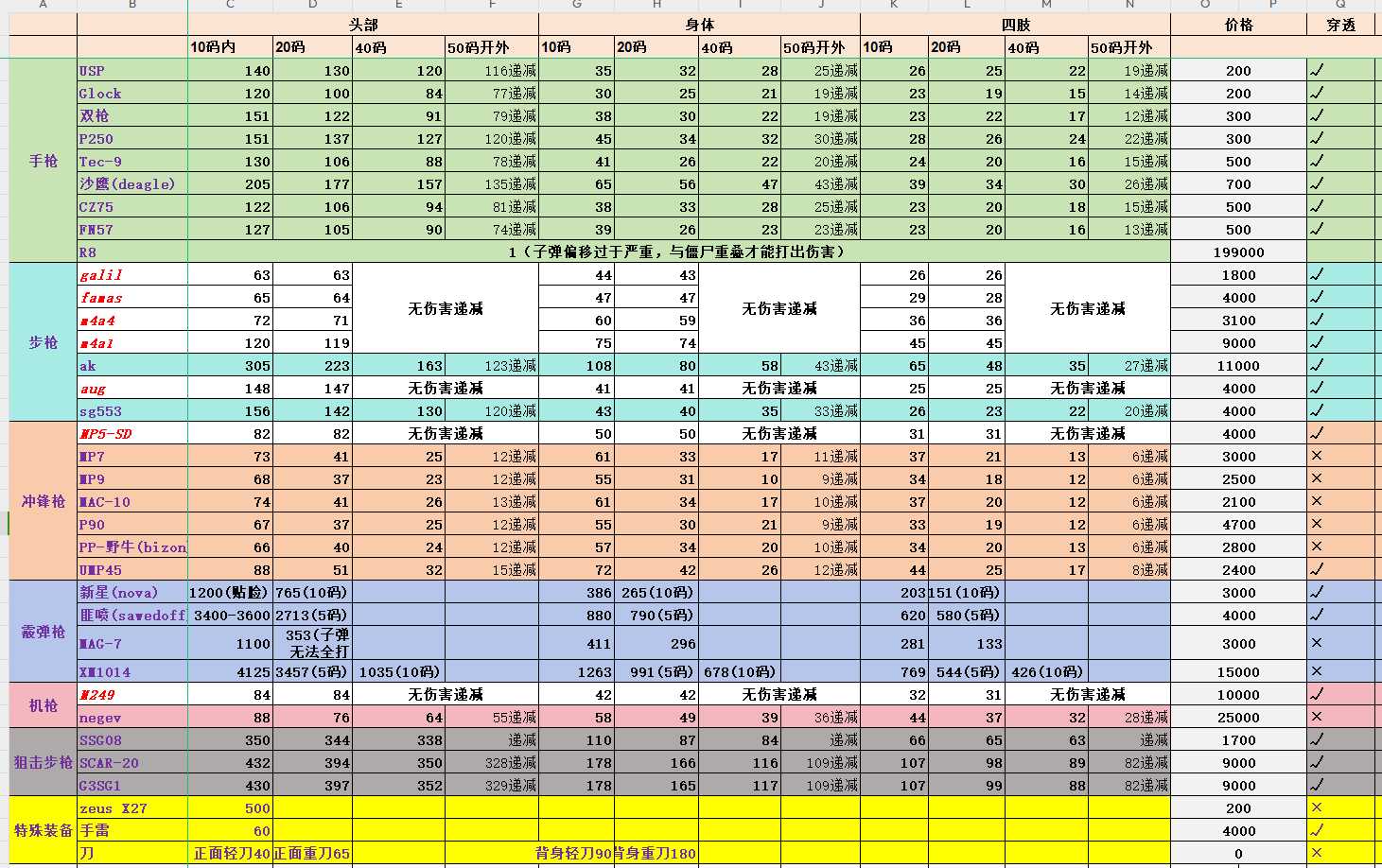Select the MP5-SD weapon name cell
The height and width of the screenshot is (868, 1382).
click(x=132, y=433)
